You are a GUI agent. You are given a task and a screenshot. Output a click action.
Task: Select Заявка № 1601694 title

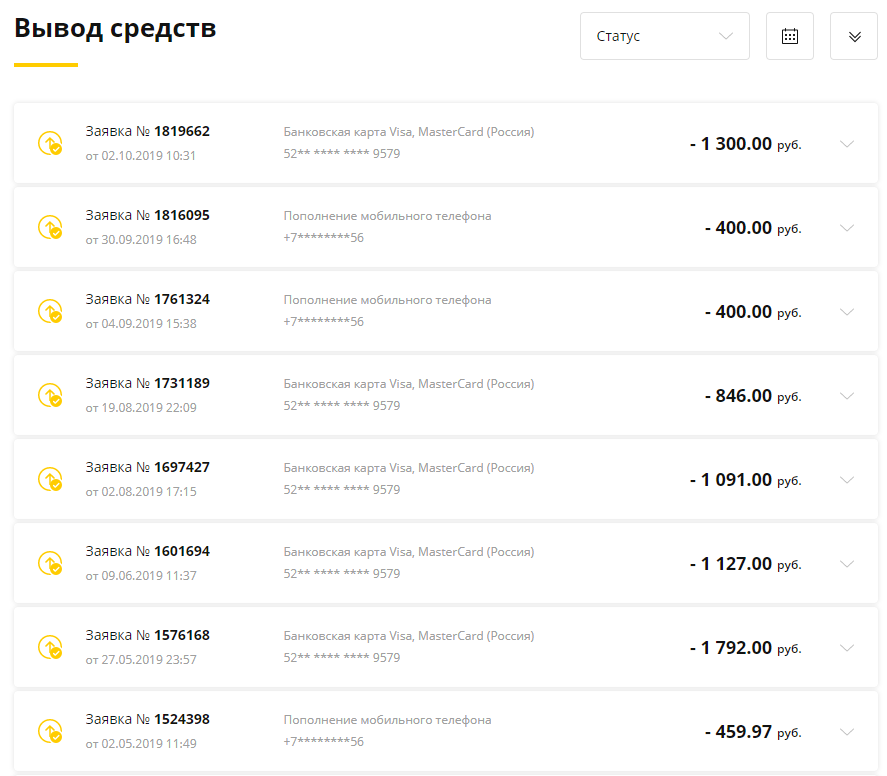click(148, 551)
